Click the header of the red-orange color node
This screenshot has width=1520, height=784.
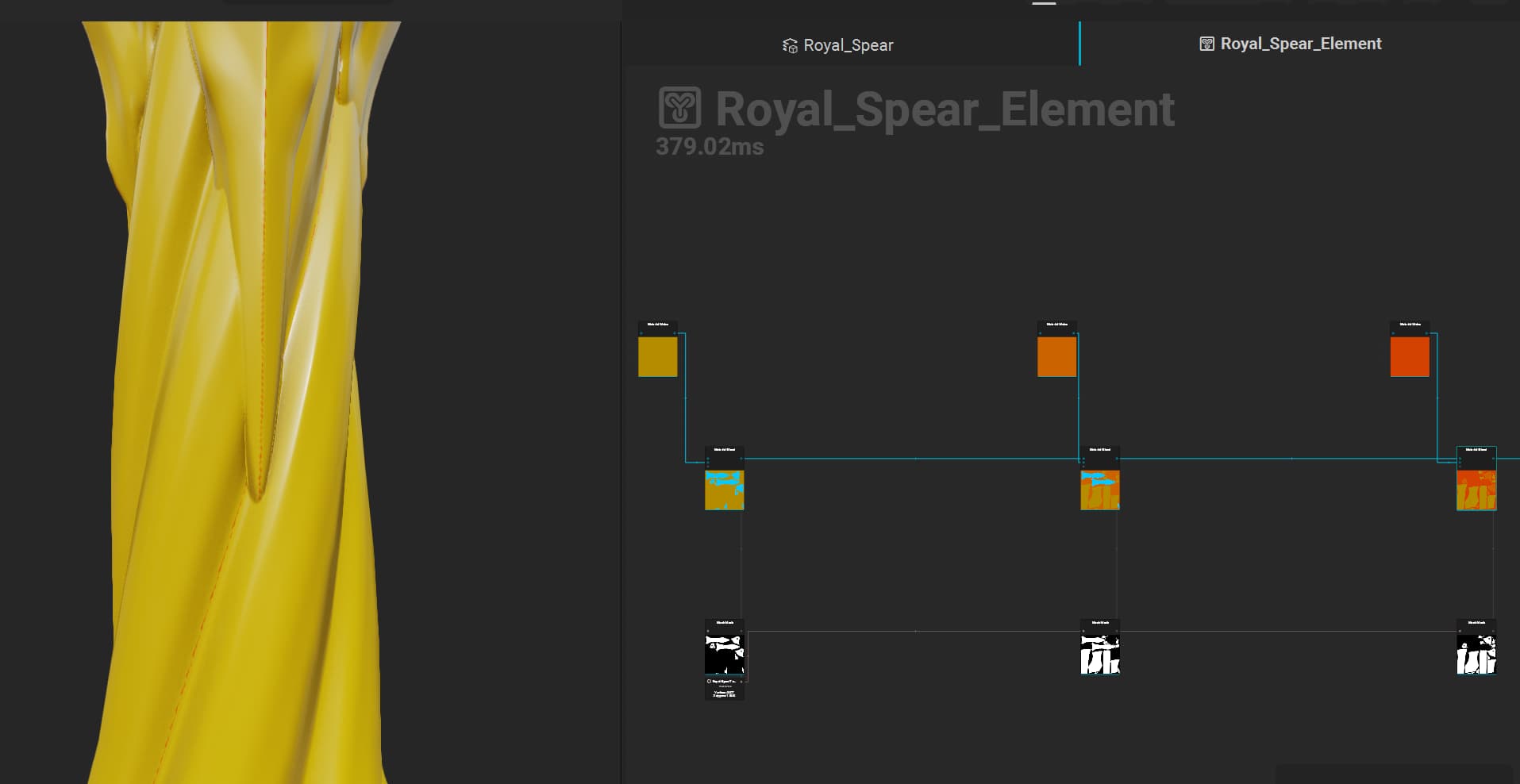[1410, 325]
